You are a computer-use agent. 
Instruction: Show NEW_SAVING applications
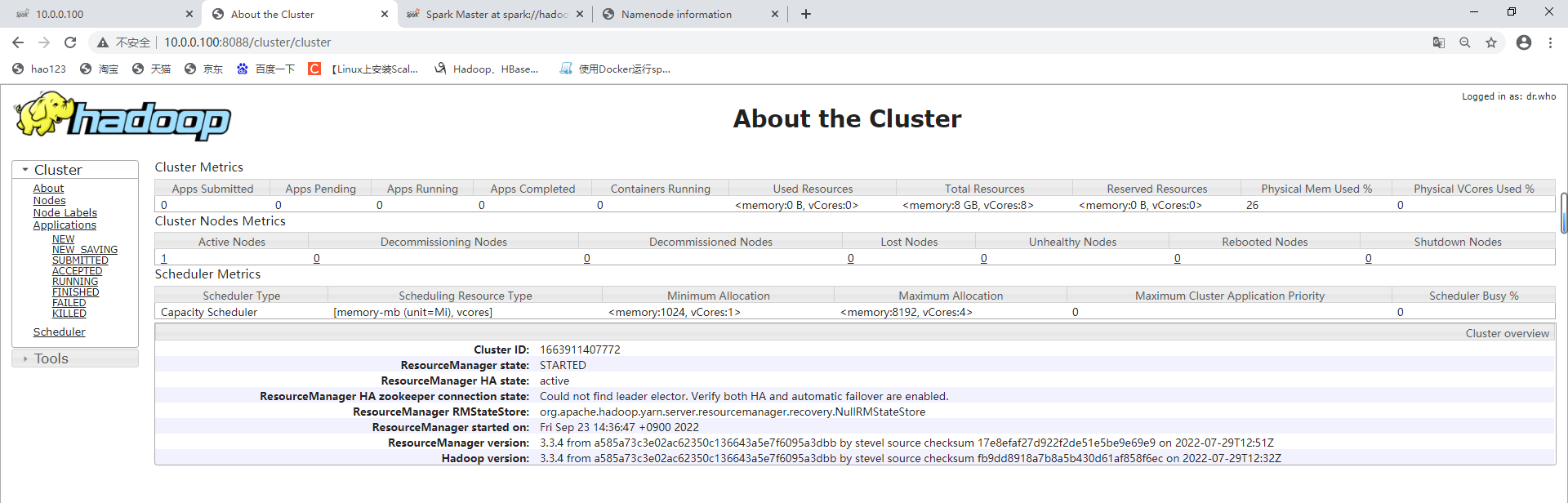pyautogui.click(x=85, y=250)
